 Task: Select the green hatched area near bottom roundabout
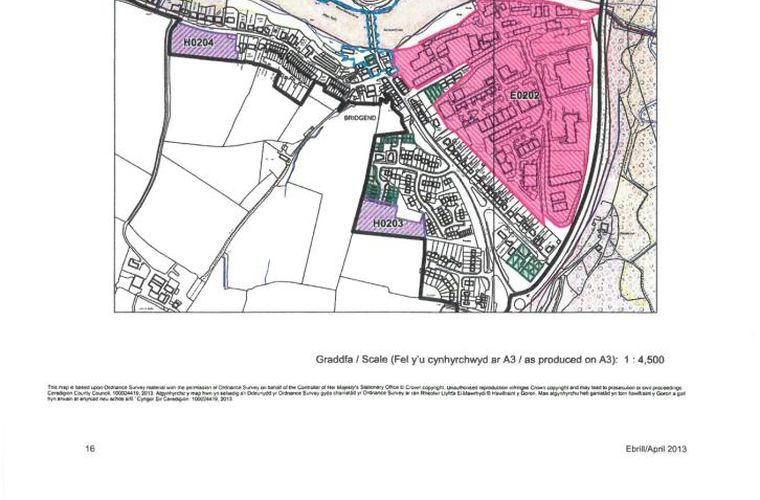coord(524,260)
